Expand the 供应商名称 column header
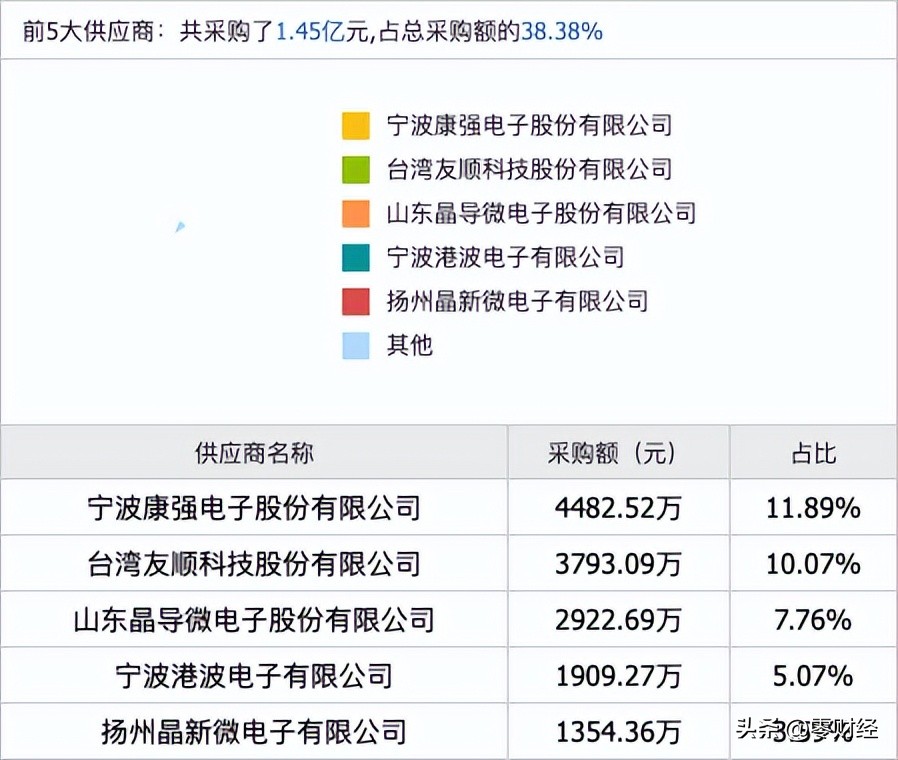Viewport: 898px width, 760px height. pos(253,452)
